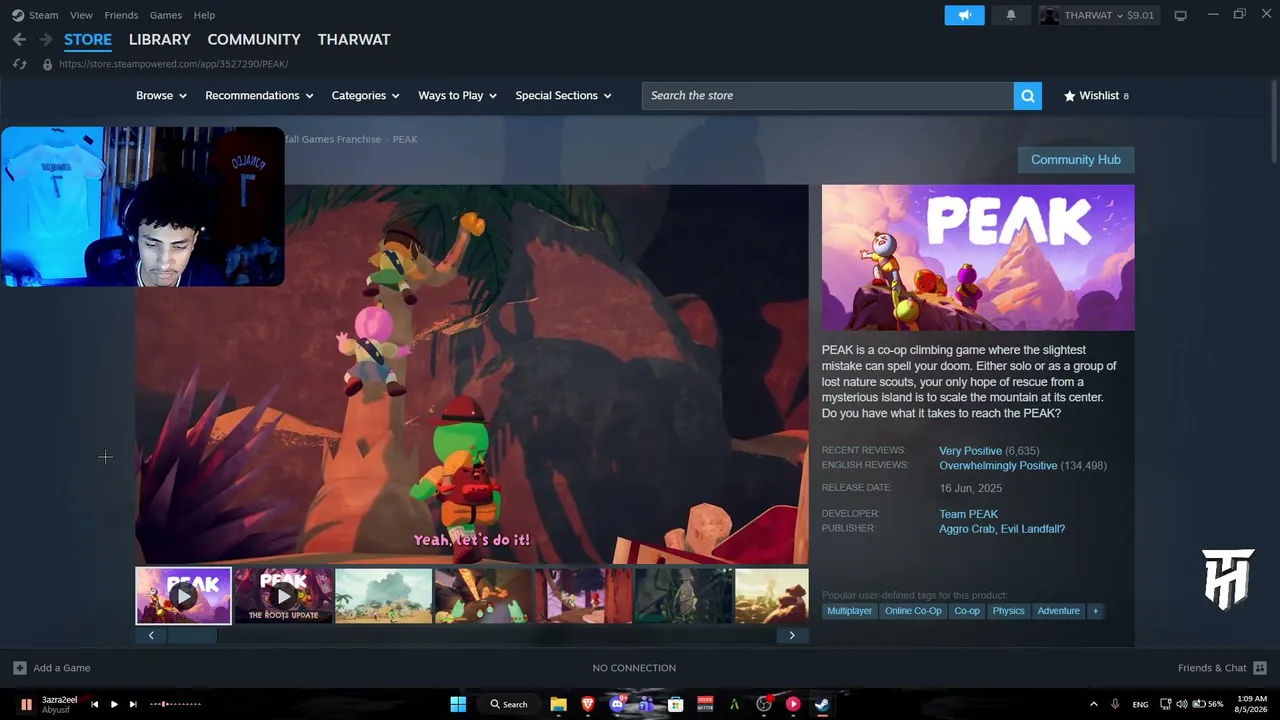The height and width of the screenshot is (720, 1280).
Task: Open the Friends menu
Action: (x=121, y=15)
